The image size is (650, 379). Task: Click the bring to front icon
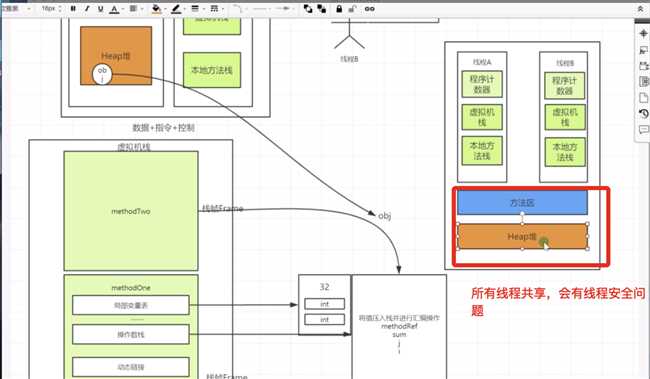click(x=308, y=9)
